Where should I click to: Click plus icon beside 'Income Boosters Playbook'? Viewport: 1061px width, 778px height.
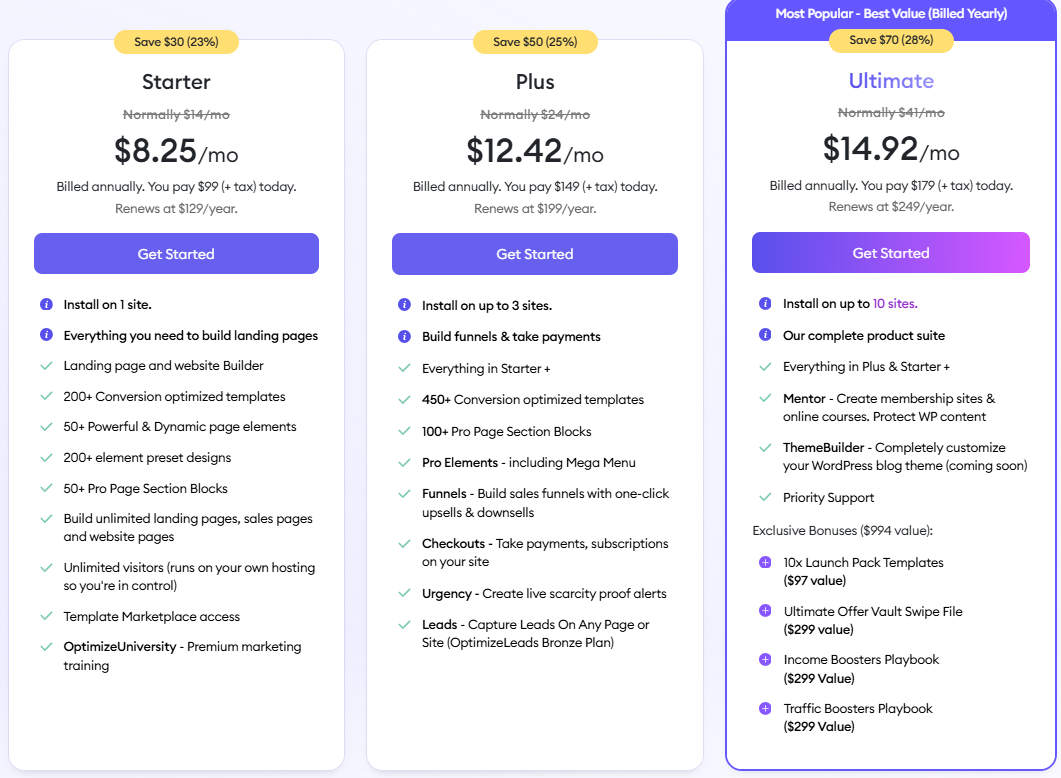[765, 660]
